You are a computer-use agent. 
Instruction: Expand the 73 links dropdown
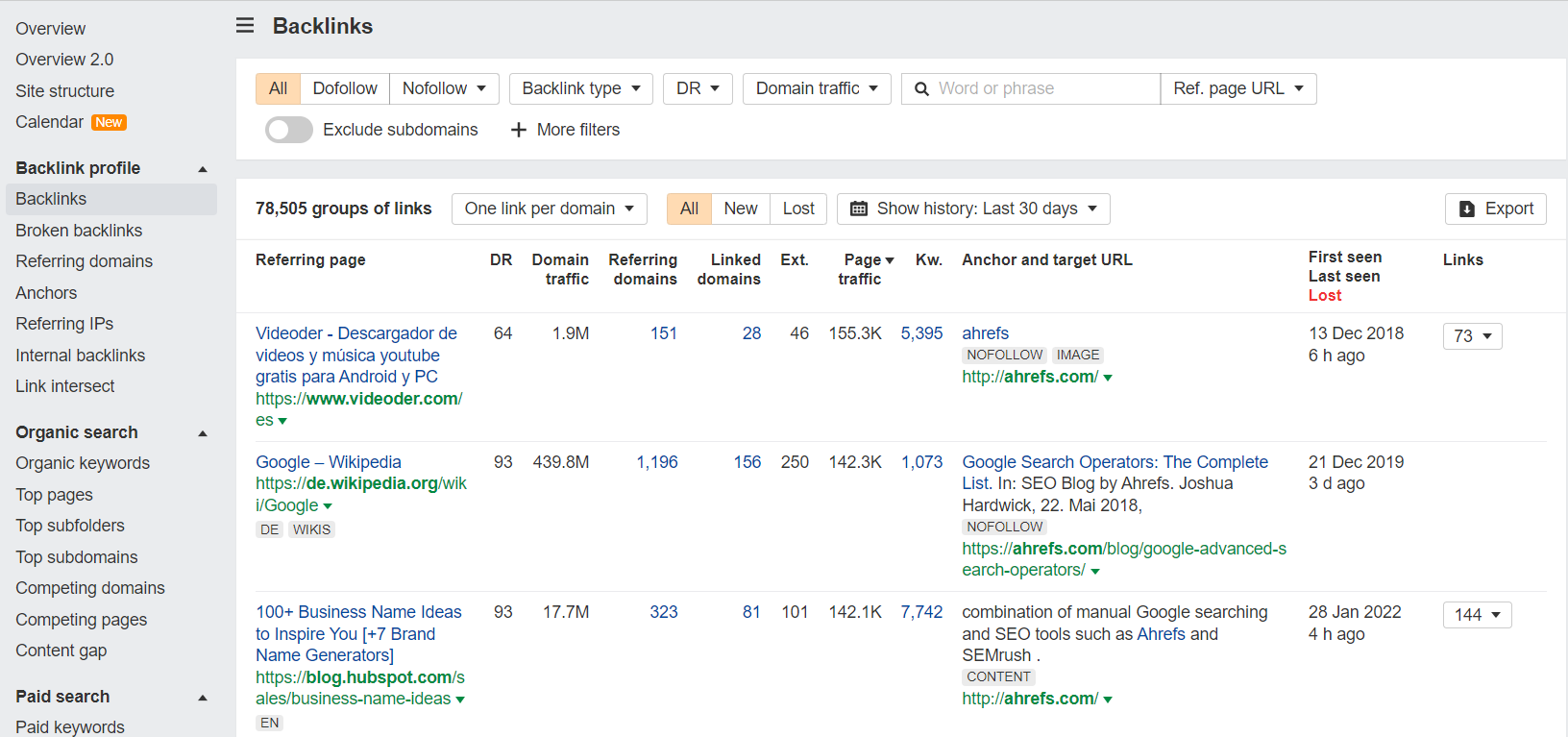(1473, 336)
